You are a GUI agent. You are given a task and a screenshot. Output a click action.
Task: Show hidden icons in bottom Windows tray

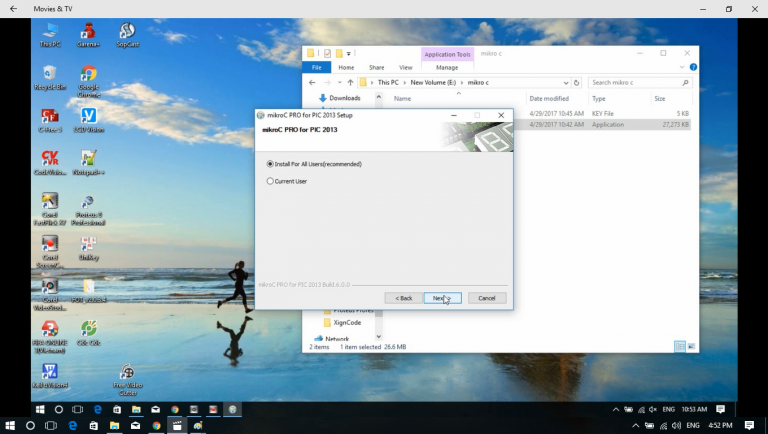pyautogui.click(x=635, y=426)
